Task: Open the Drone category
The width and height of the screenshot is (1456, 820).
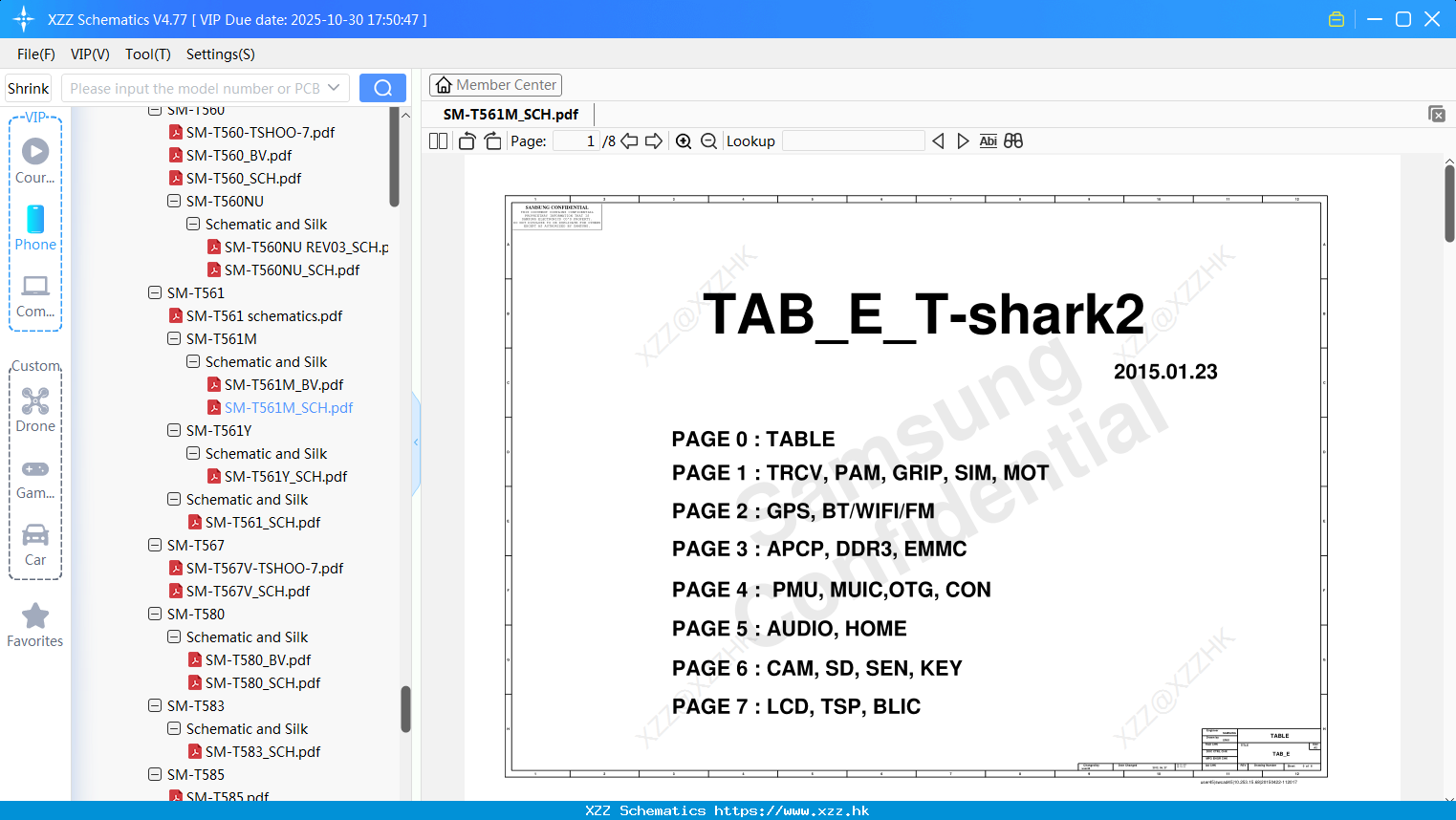Action: pos(35,410)
